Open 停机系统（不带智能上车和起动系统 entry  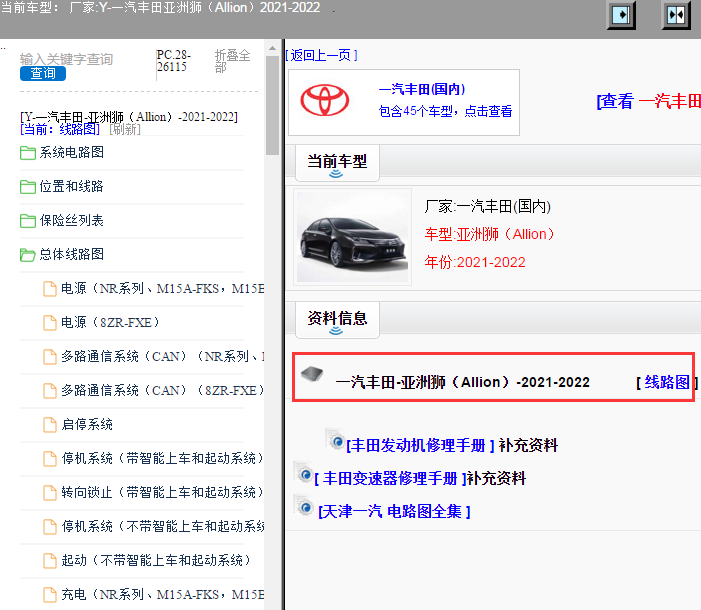click(162, 526)
